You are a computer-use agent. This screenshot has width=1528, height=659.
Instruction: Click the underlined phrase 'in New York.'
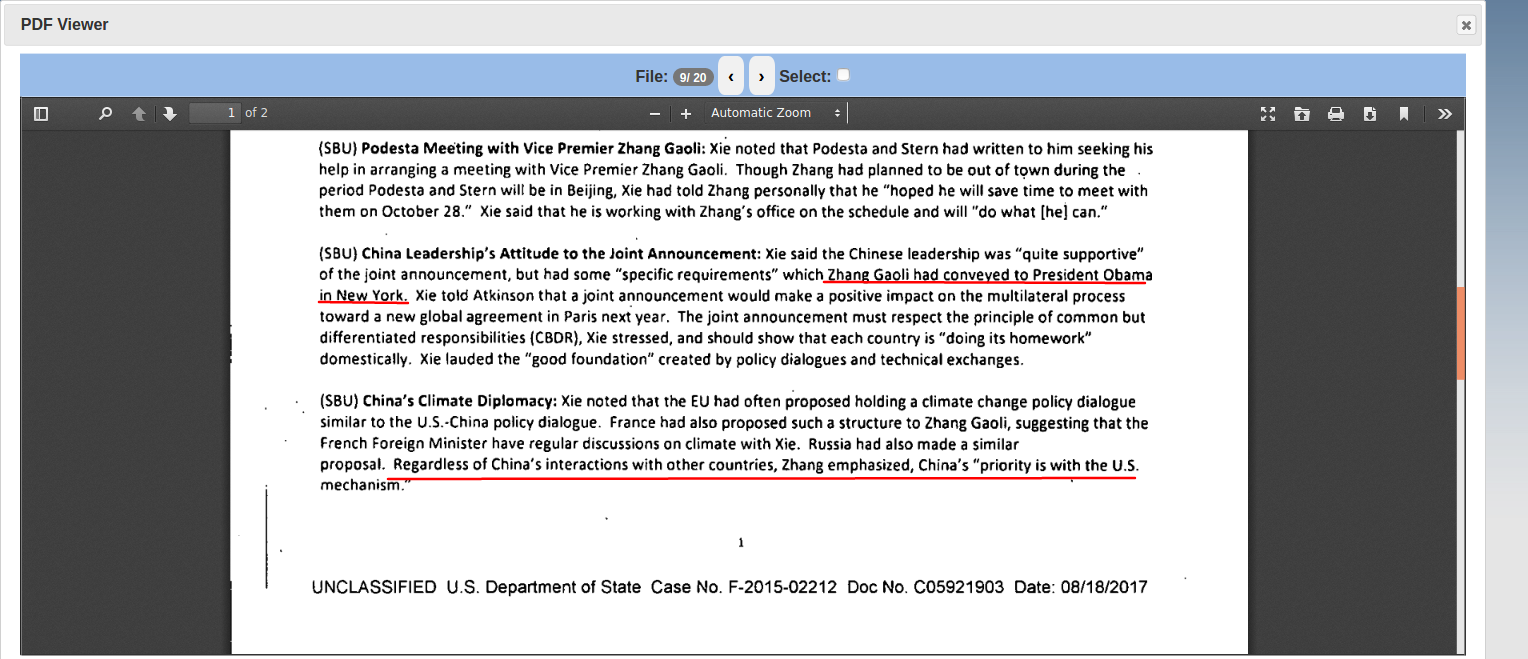tap(363, 296)
